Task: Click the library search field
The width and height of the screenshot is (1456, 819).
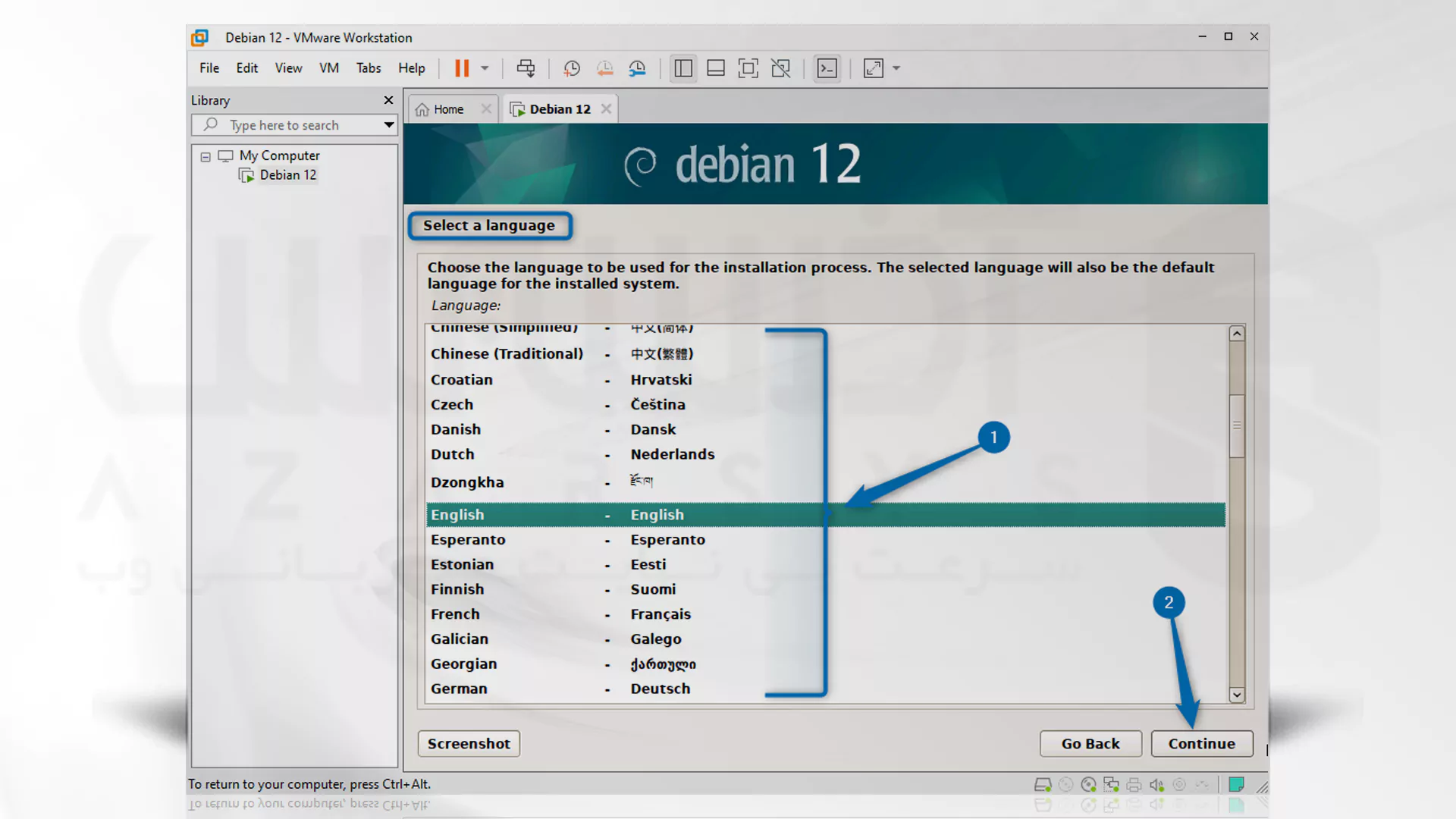Action: 296,125
